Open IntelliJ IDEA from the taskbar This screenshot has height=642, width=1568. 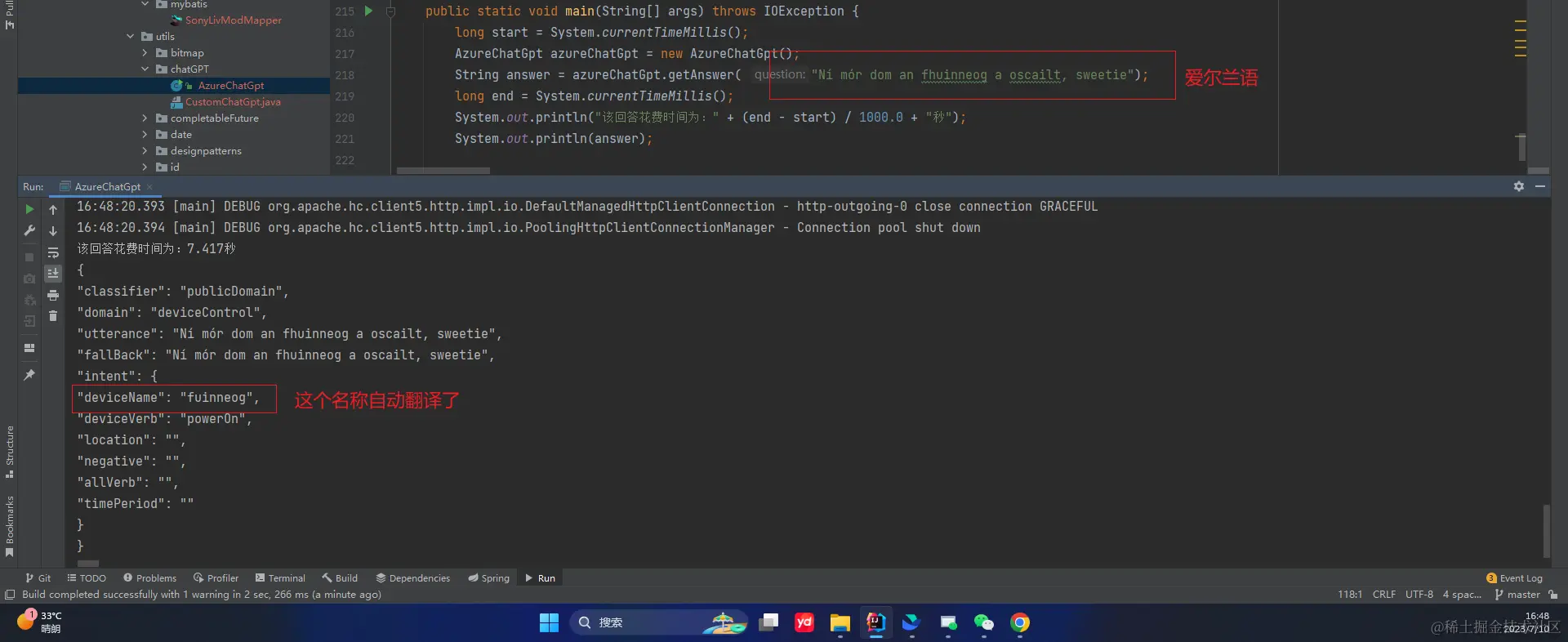click(875, 623)
